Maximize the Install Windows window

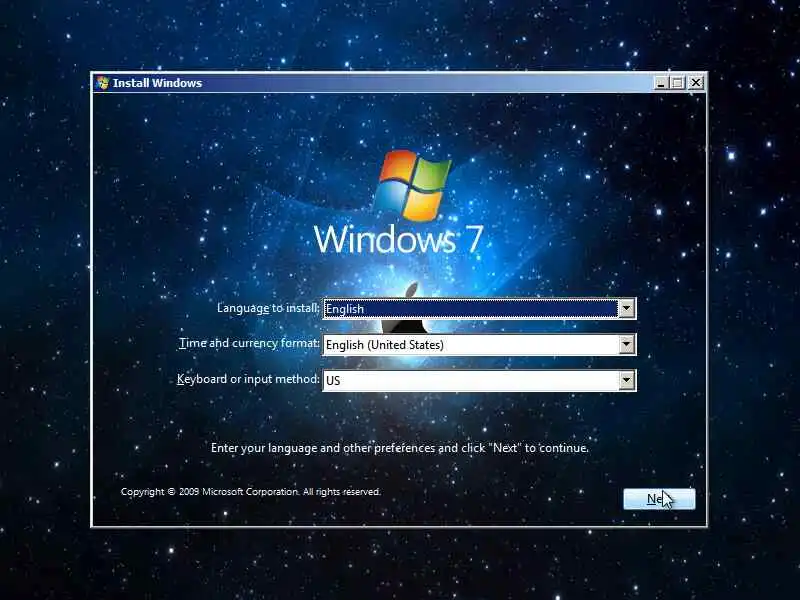click(x=678, y=83)
